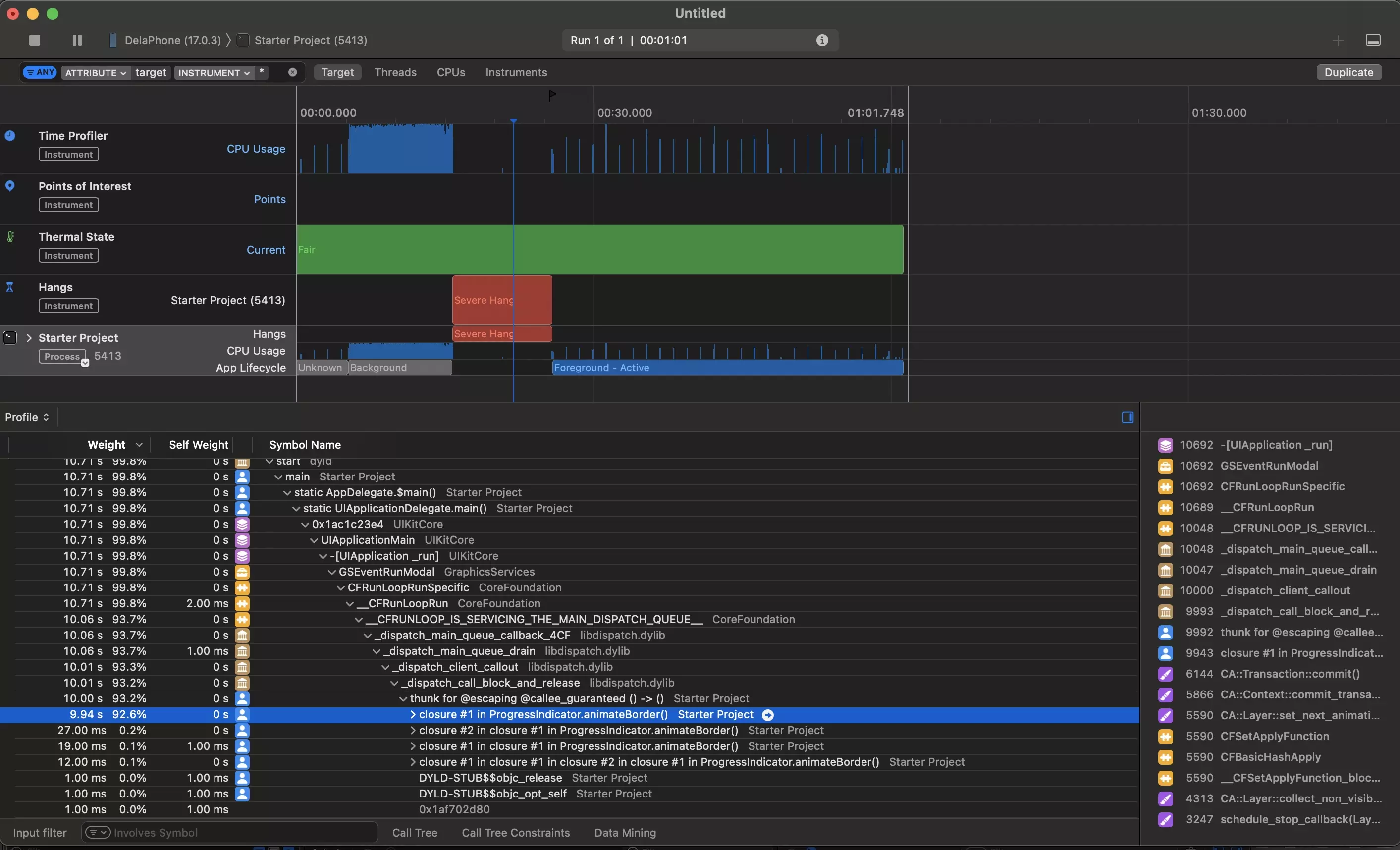
Task: Select the Points of Interest pin icon
Action: 9,186
